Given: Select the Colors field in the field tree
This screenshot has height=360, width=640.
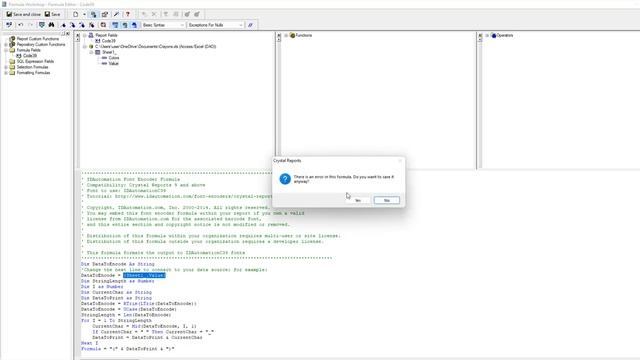Looking at the screenshot, I should pos(114,58).
